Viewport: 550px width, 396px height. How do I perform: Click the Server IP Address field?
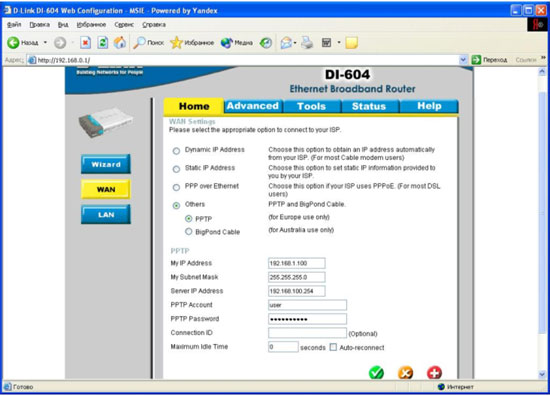(x=297, y=291)
